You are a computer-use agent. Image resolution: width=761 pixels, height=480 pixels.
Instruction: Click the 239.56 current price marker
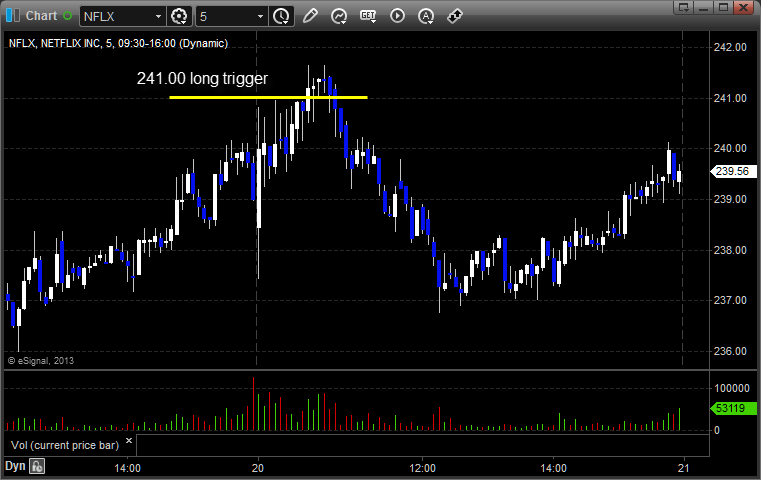pos(732,171)
